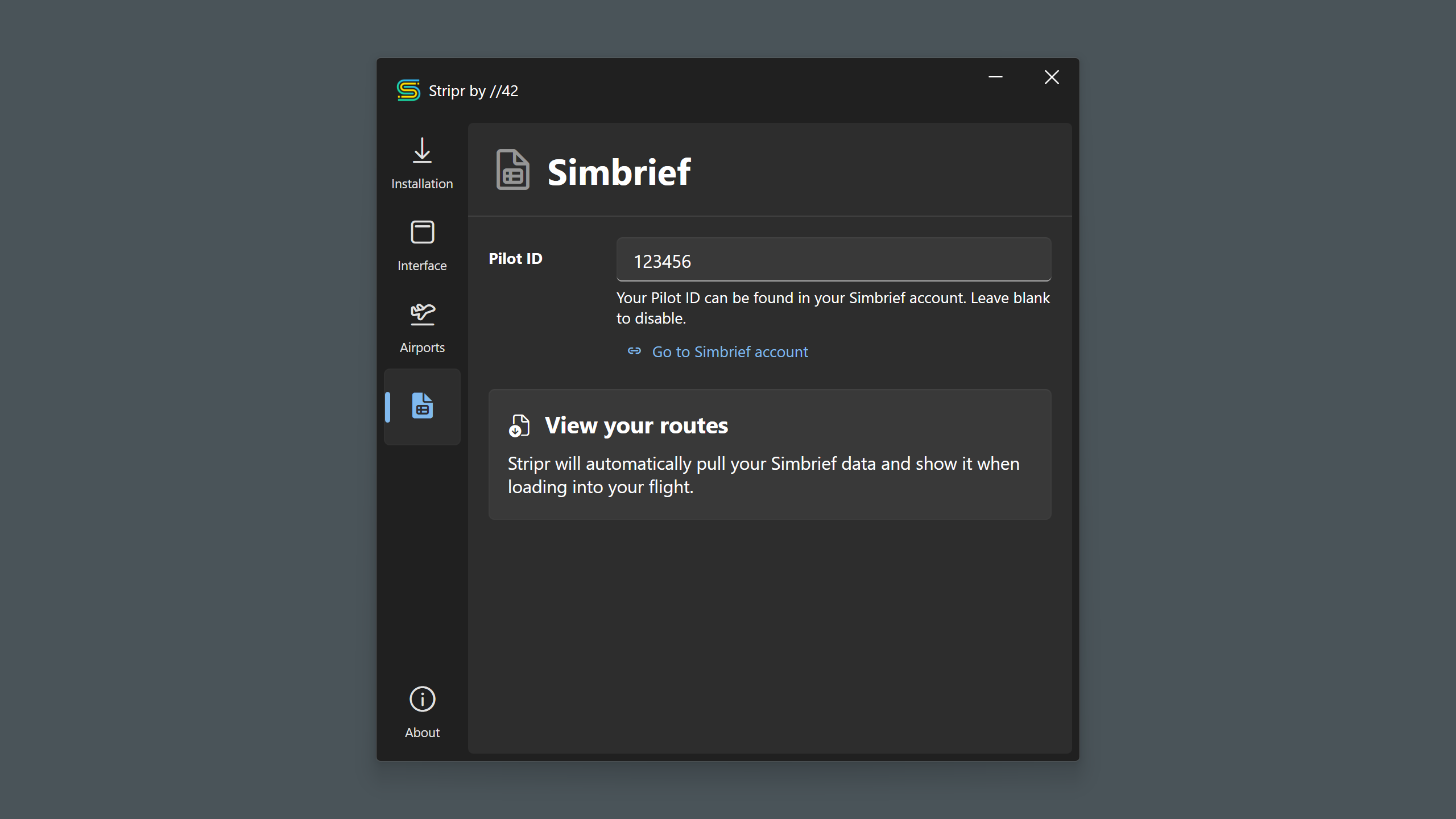This screenshot has width=1456, height=819.
Task: Open the Installation section download icon
Action: (422, 151)
